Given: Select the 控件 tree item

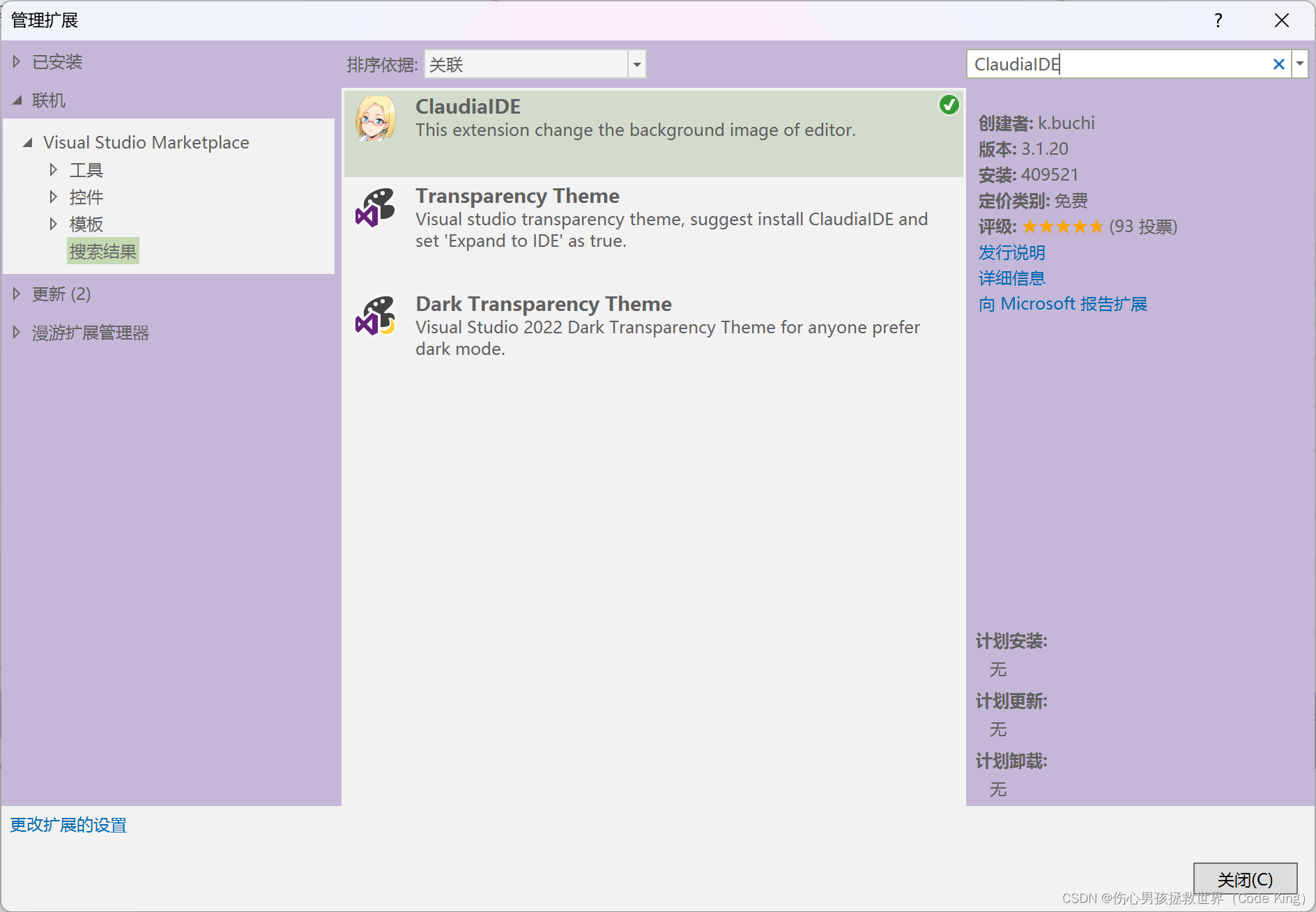Looking at the screenshot, I should [x=86, y=197].
